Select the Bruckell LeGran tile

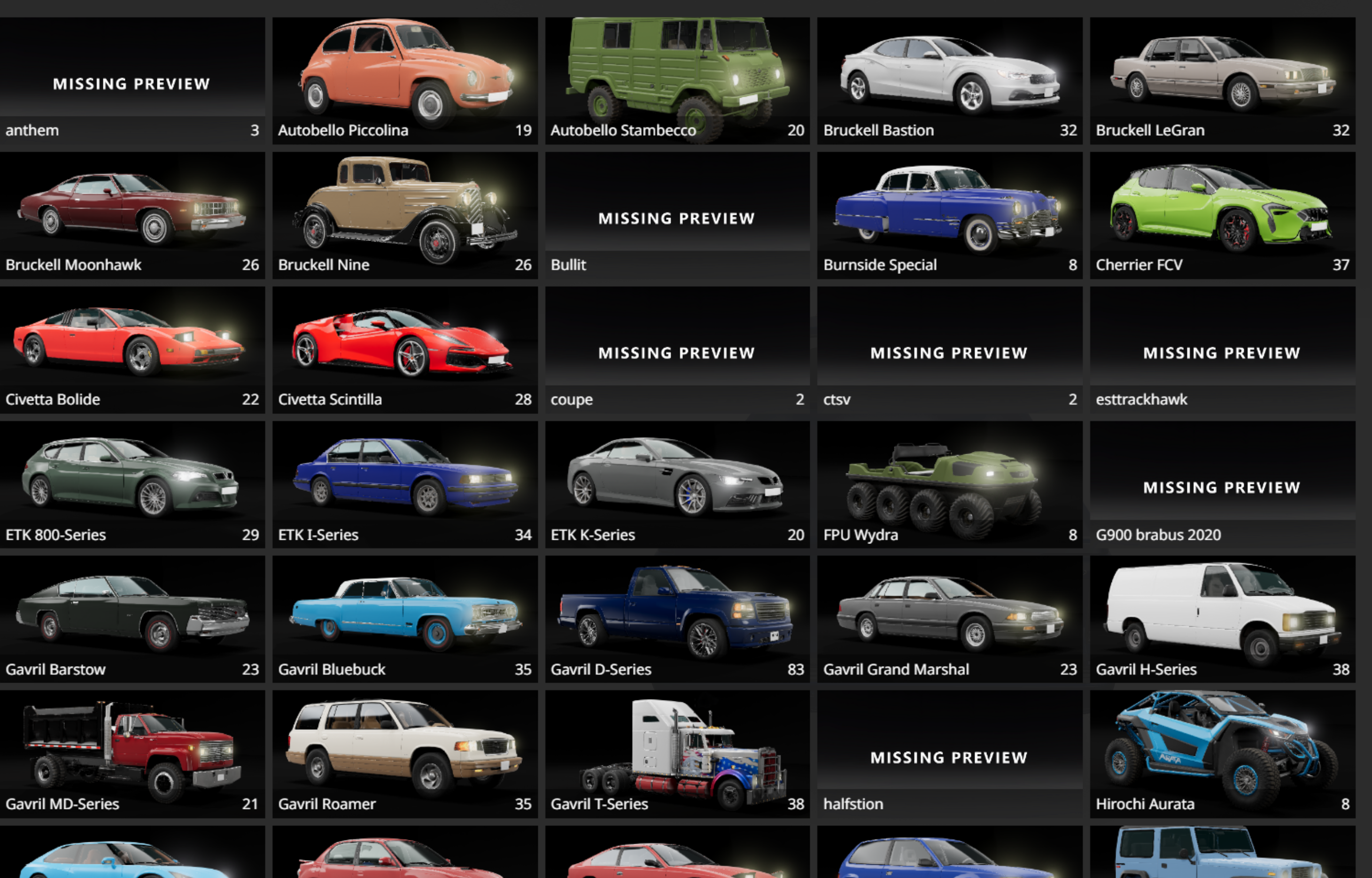pyautogui.click(x=1223, y=80)
